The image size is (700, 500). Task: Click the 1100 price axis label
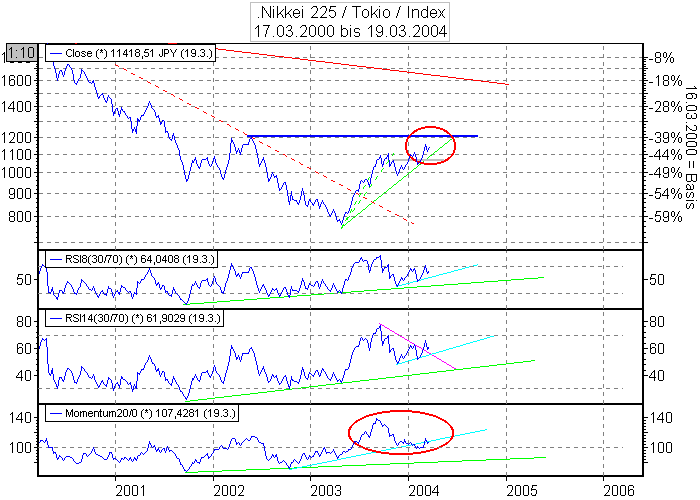[17, 155]
